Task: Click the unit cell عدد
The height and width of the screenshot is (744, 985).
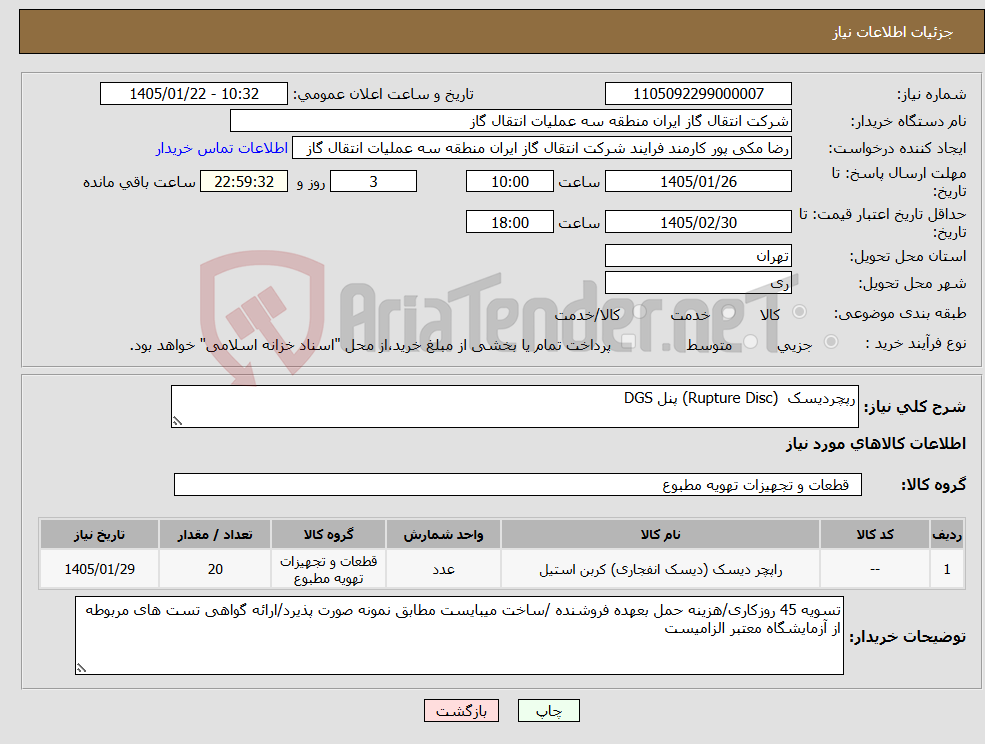Action: click(x=444, y=569)
